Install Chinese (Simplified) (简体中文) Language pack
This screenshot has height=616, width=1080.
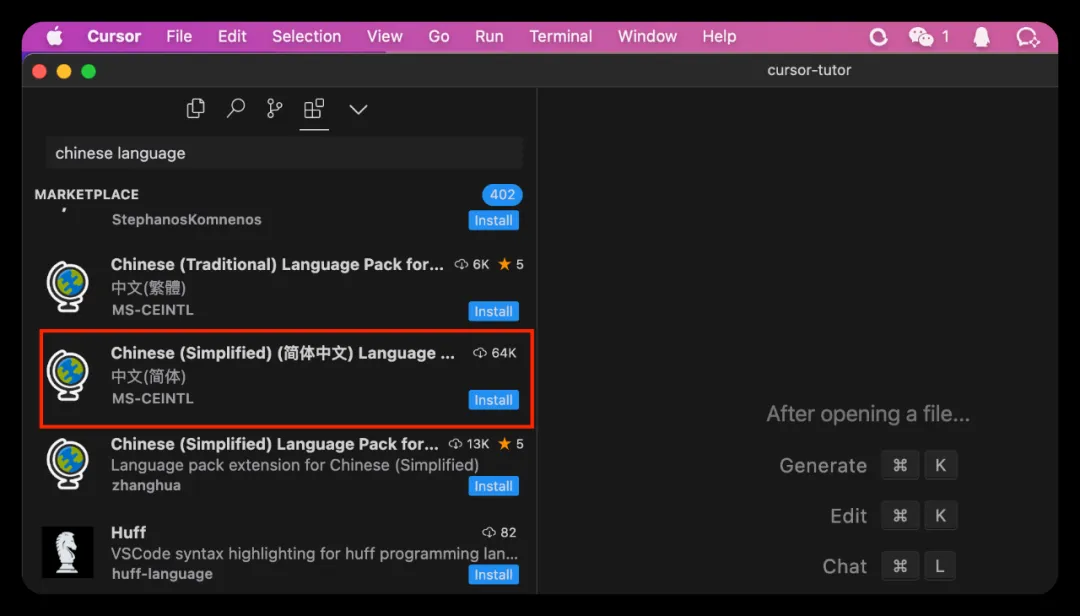click(493, 400)
